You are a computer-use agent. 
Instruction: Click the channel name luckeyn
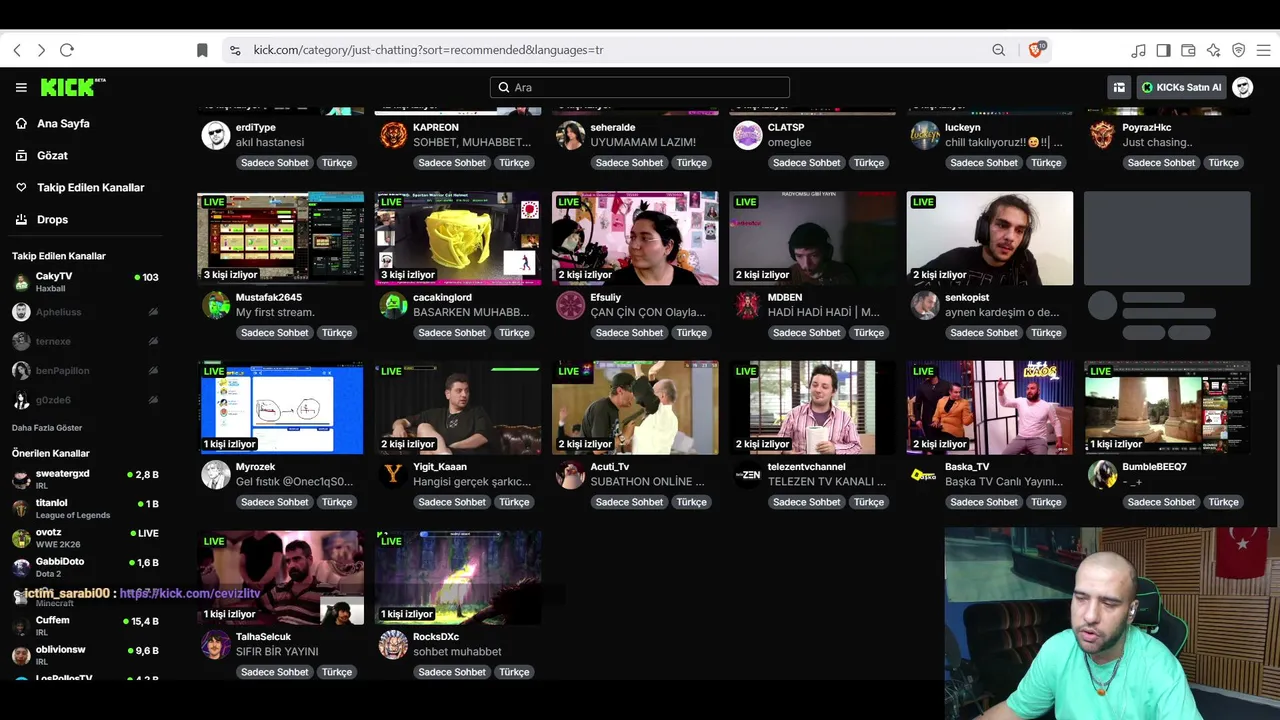pyautogui.click(x=963, y=128)
